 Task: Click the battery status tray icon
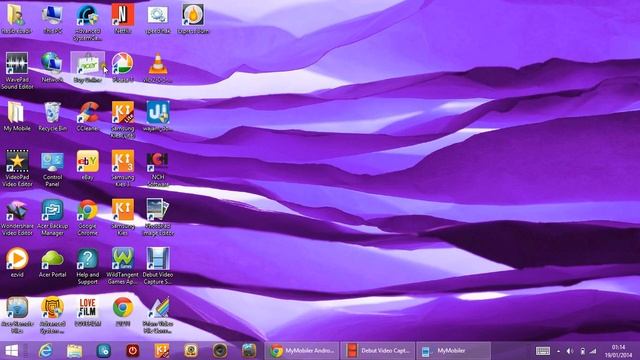(x=582, y=351)
